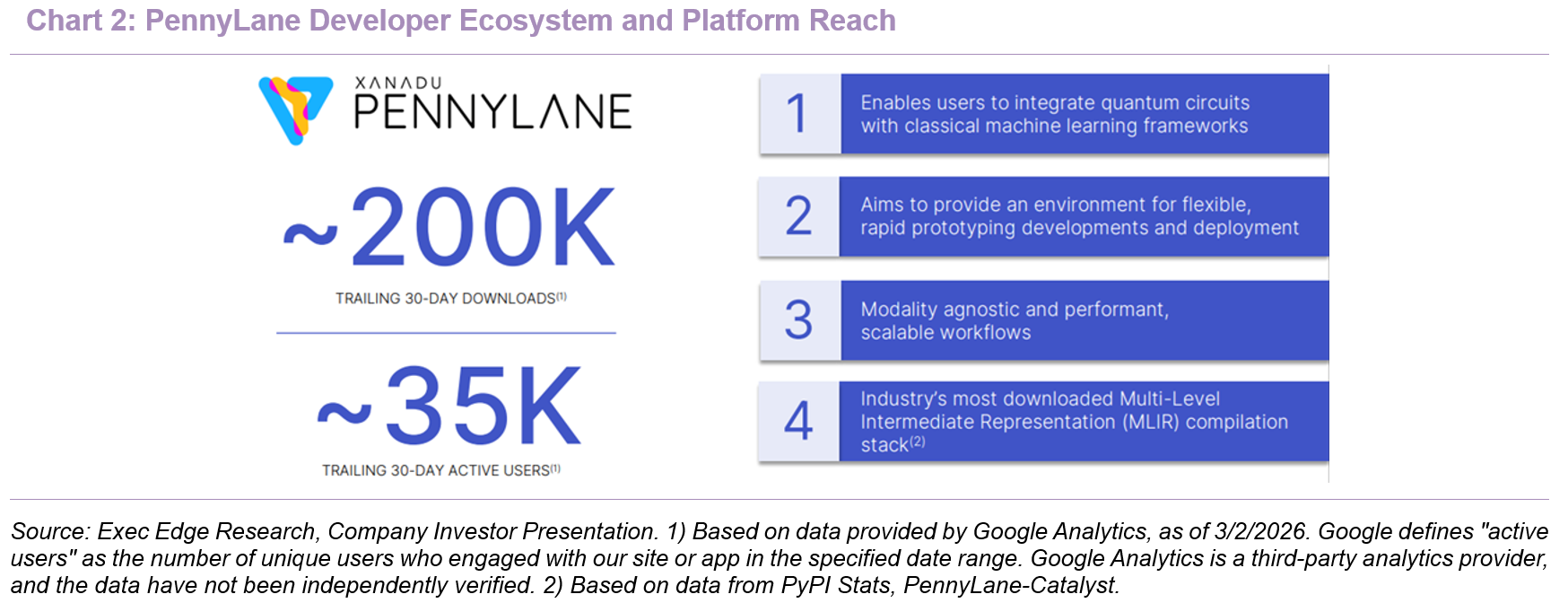
Task: Click the '~35K' active users figure
Action: click(x=449, y=406)
